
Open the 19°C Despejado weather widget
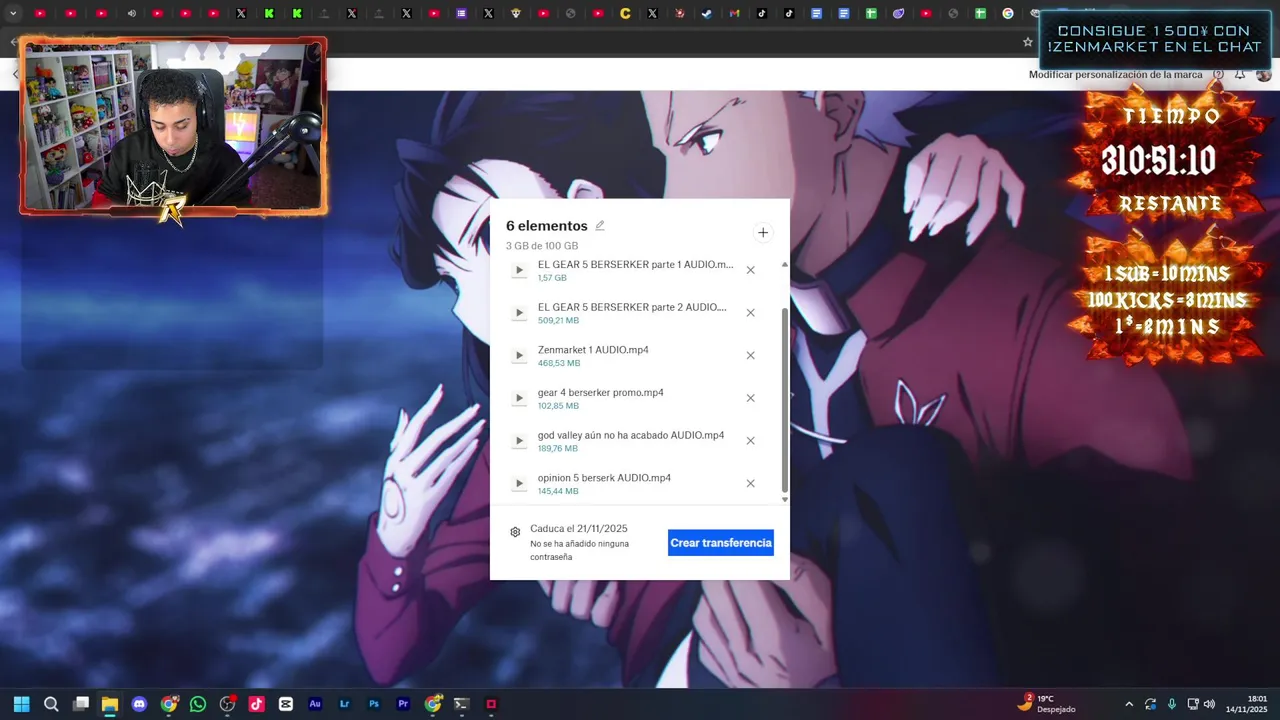(1047, 703)
